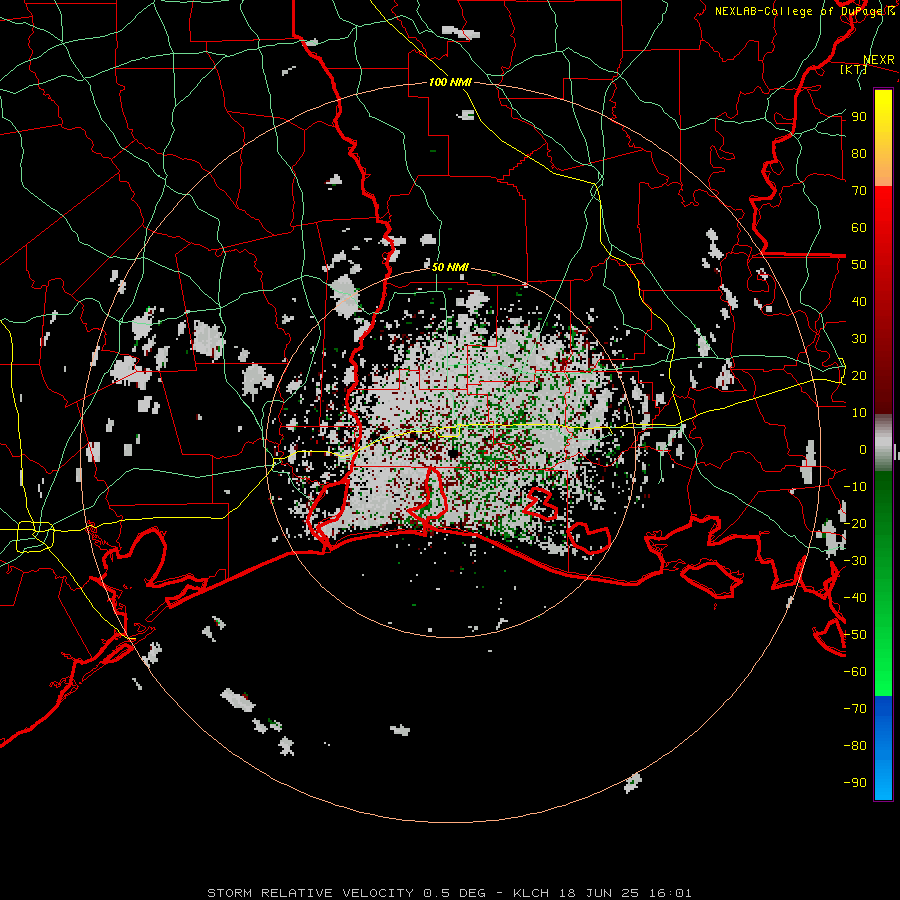Click the STORM RELATIVE VELOCITY product title
This screenshot has height=900, width=900.
310,893
